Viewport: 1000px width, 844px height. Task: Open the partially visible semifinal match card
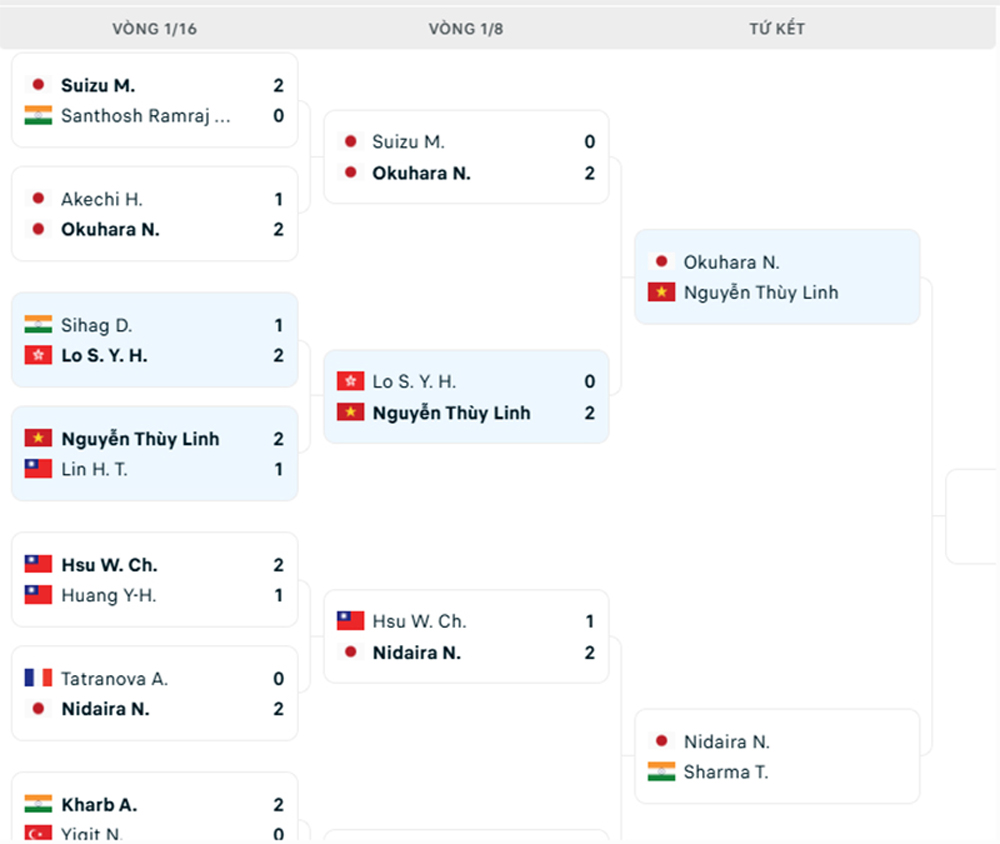[974, 516]
